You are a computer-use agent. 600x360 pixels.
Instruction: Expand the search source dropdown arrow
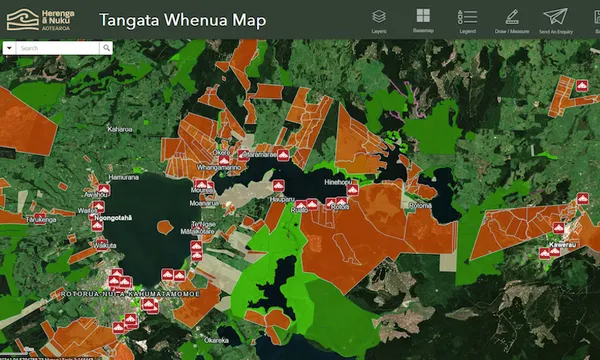coord(9,48)
